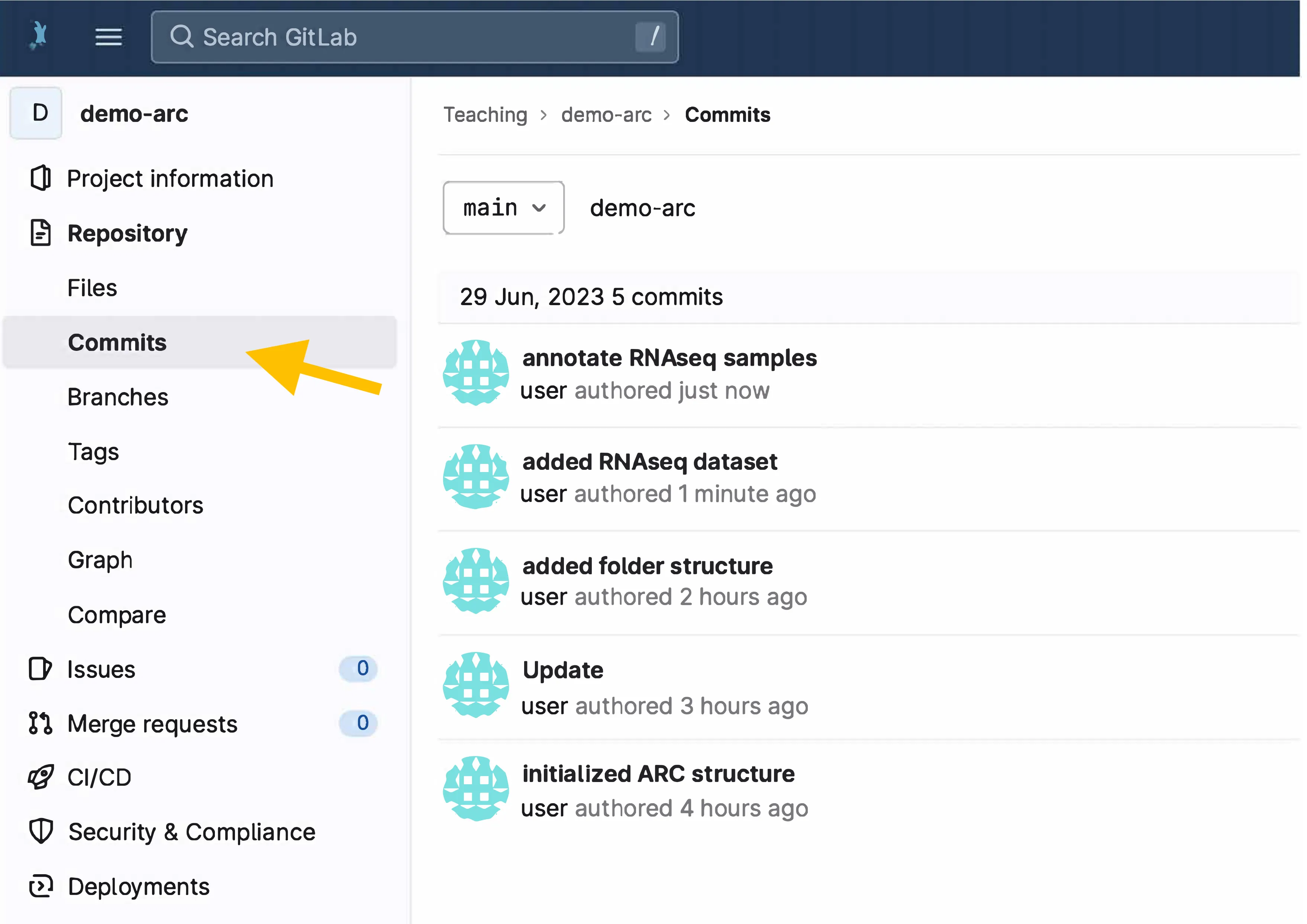The width and height of the screenshot is (1307, 924).
Task: Open Contributors in the sidebar
Action: (135, 505)
